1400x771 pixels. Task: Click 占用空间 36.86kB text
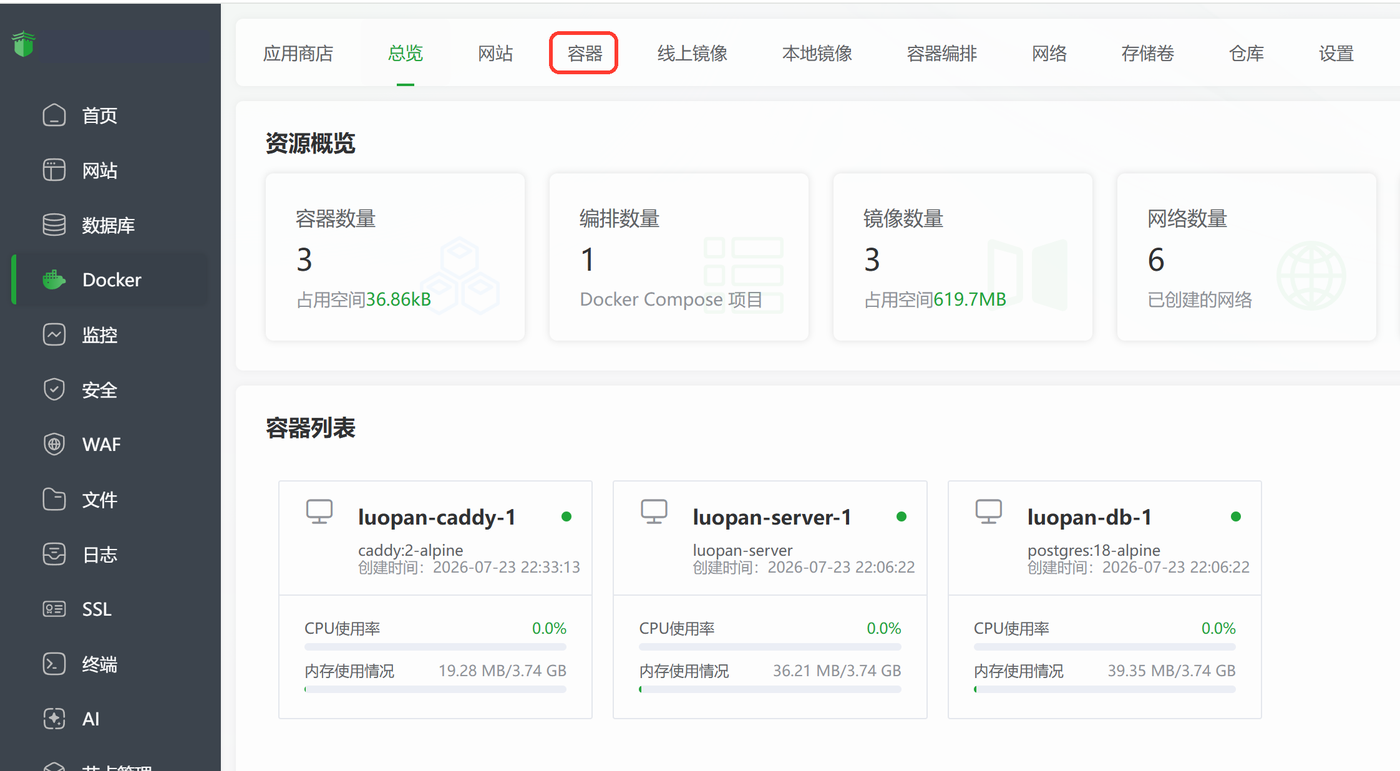364,299
